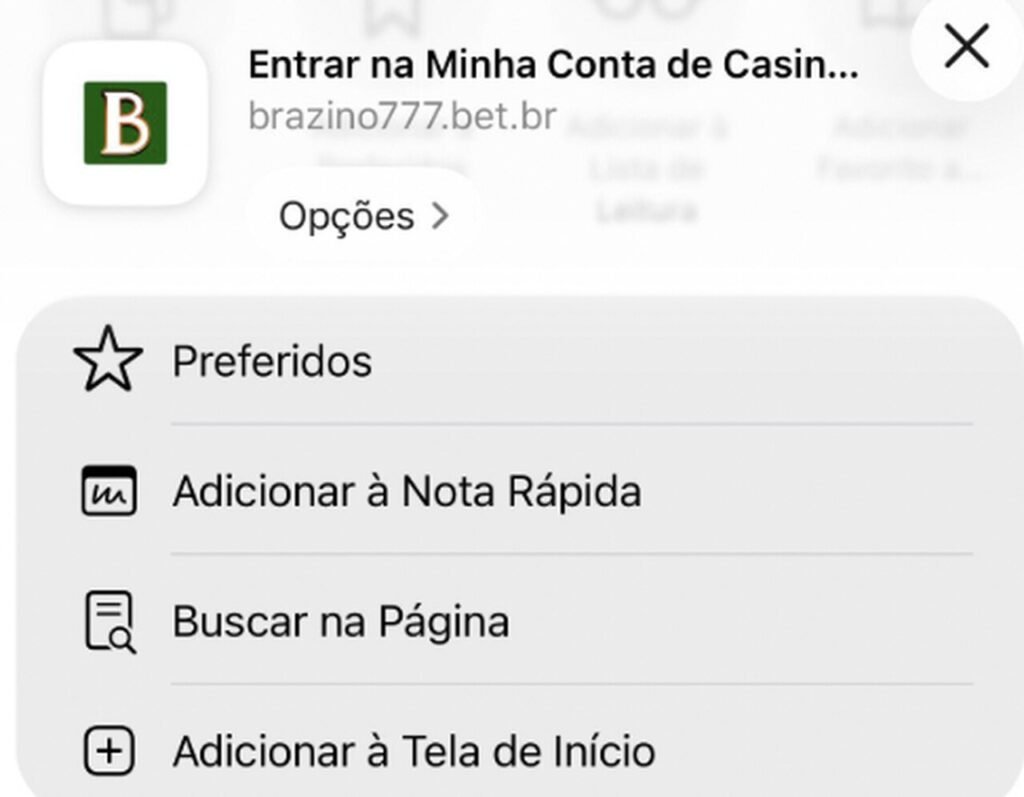
Task: Tap the Quick Note icon next to Nota Rápida
Action: pyautogui.click(x=110, y=490)
